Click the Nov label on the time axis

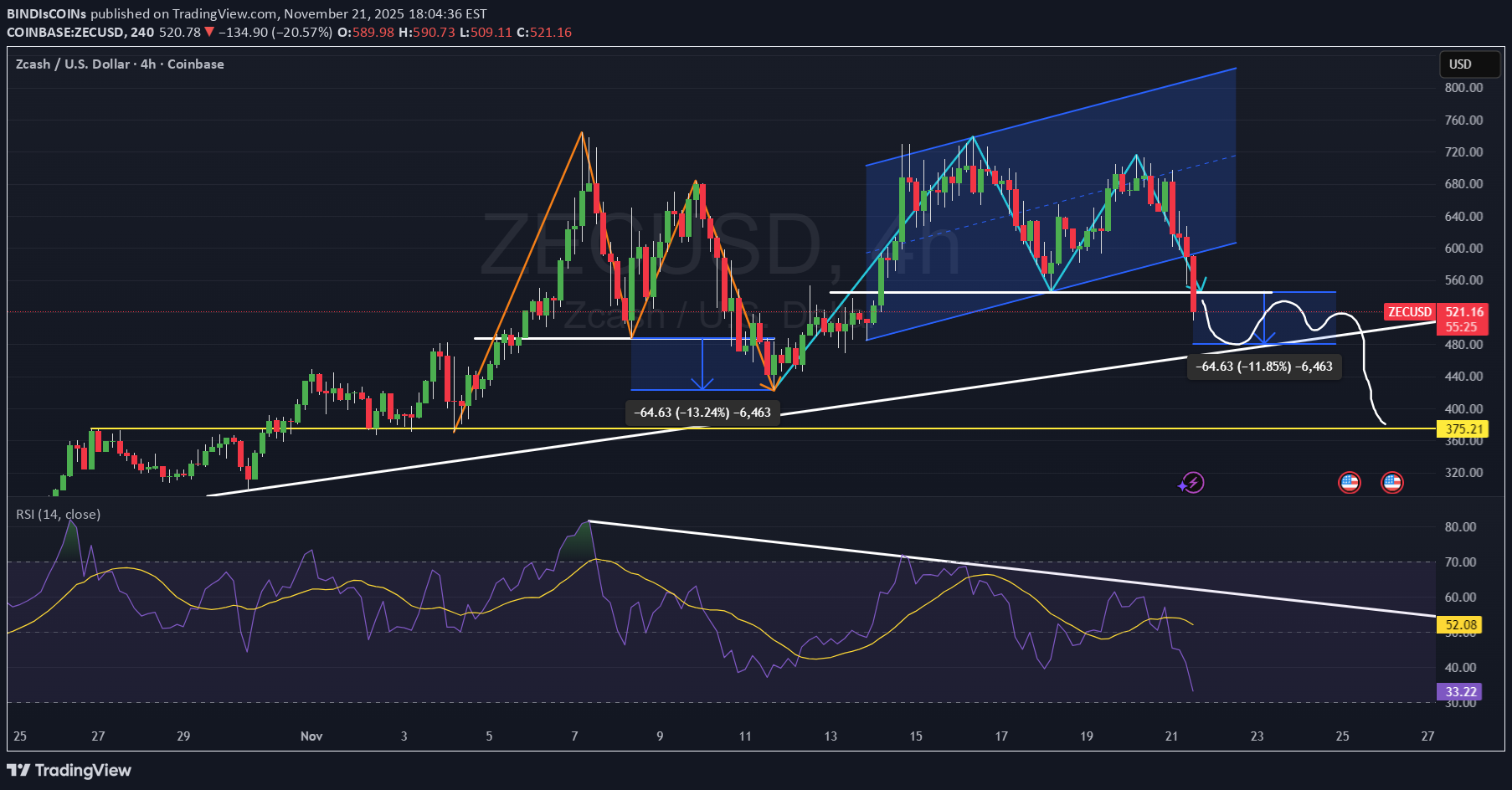(x=311, y=736)
